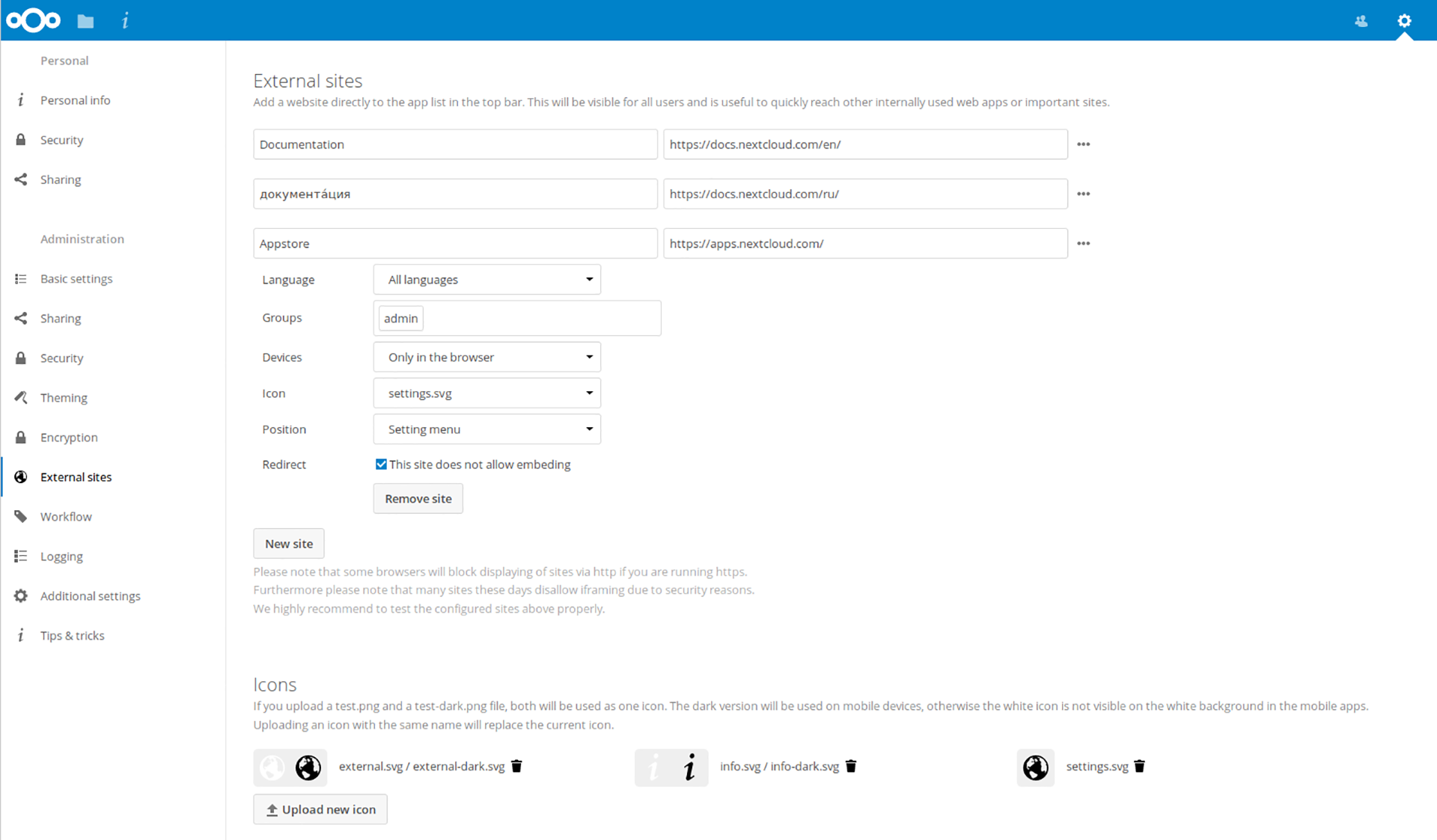Uncheck 'This site does not allow embeding'
The image size is (1437, 840).
pyautogui.click(x=381, y=465)
